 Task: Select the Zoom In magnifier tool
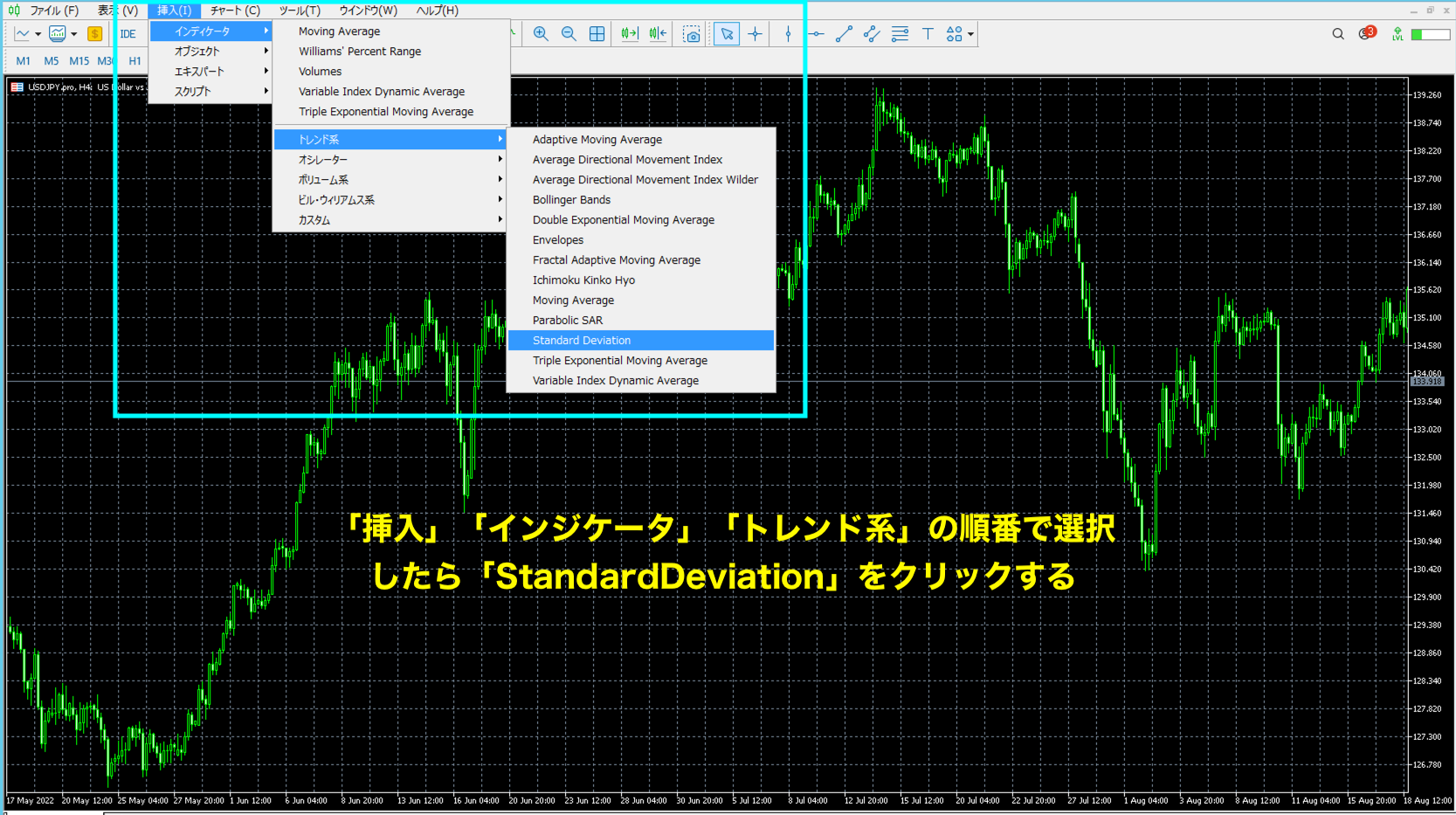point(541,33)
